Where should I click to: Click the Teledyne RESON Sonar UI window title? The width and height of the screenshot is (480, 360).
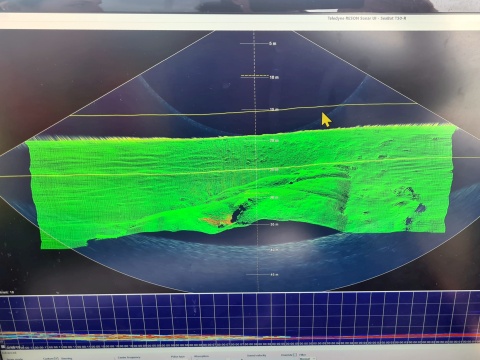[367, 18]
